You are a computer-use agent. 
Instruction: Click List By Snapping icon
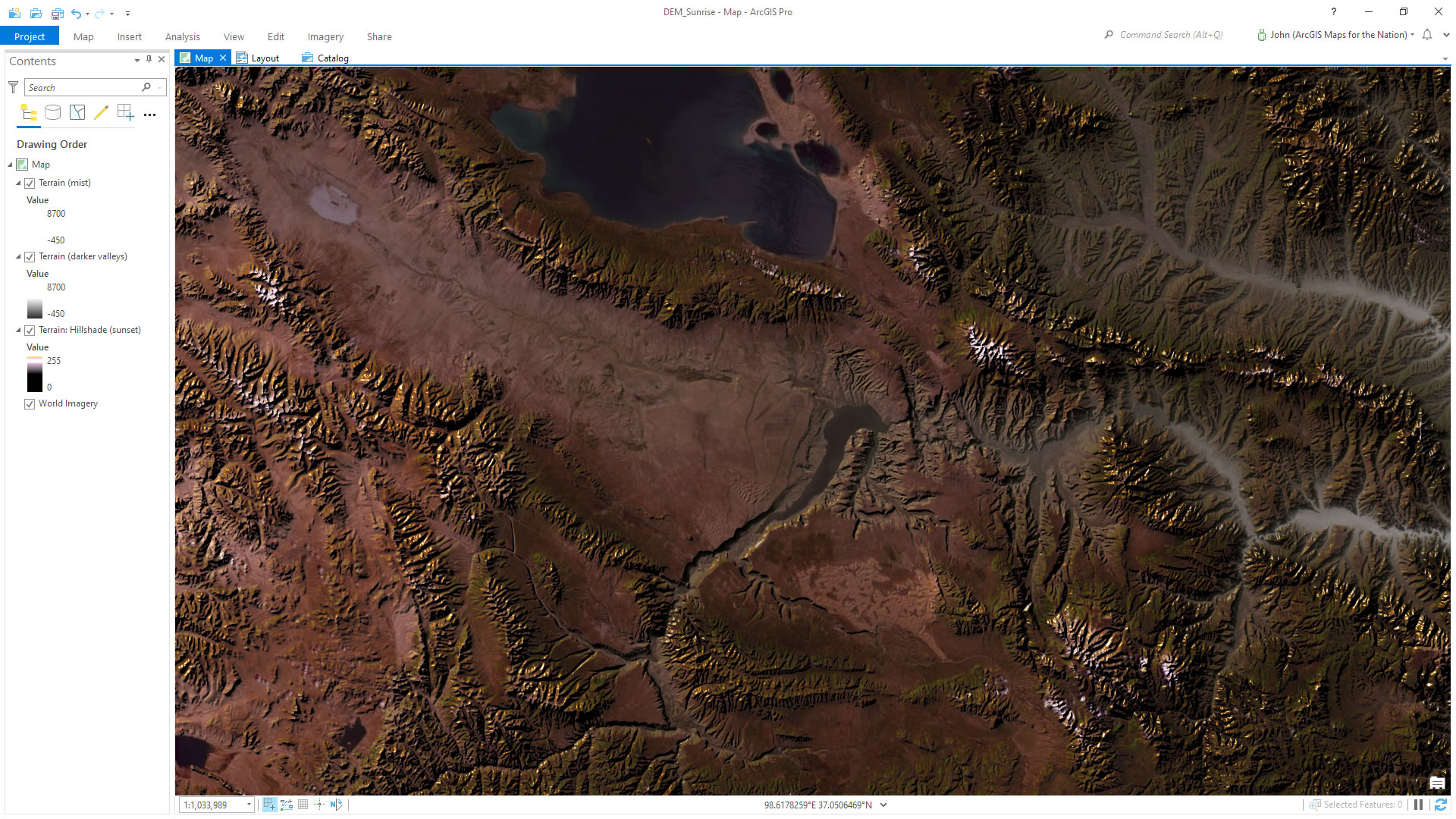point(125,113)
